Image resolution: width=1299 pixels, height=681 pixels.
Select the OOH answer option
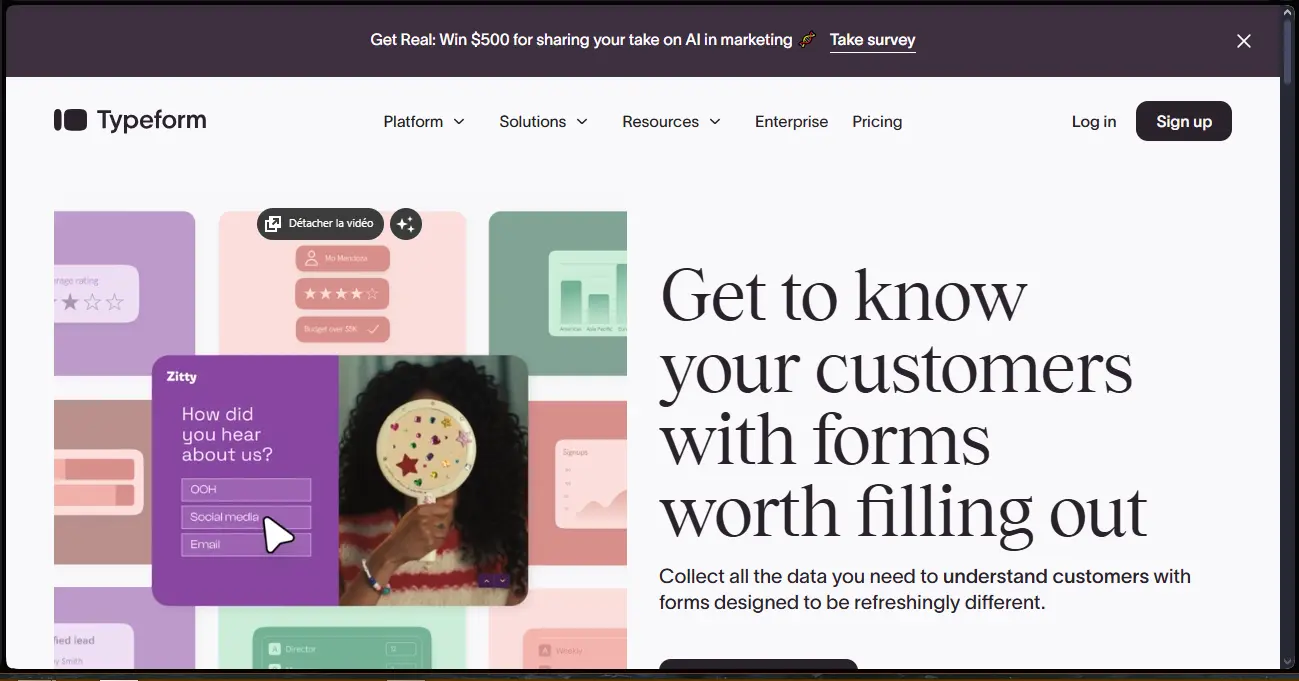246,489
